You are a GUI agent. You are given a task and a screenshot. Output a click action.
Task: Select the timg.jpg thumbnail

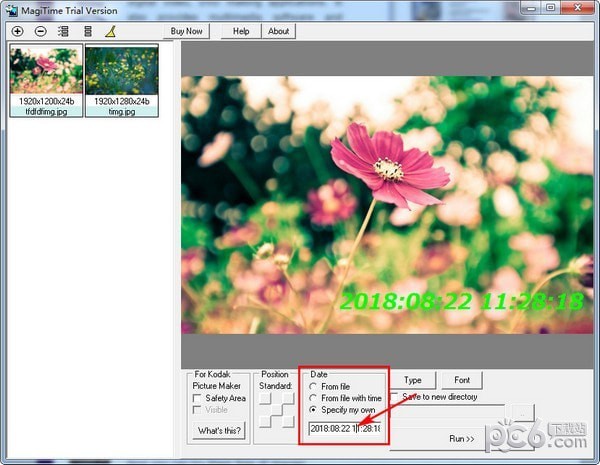[122, 80]
